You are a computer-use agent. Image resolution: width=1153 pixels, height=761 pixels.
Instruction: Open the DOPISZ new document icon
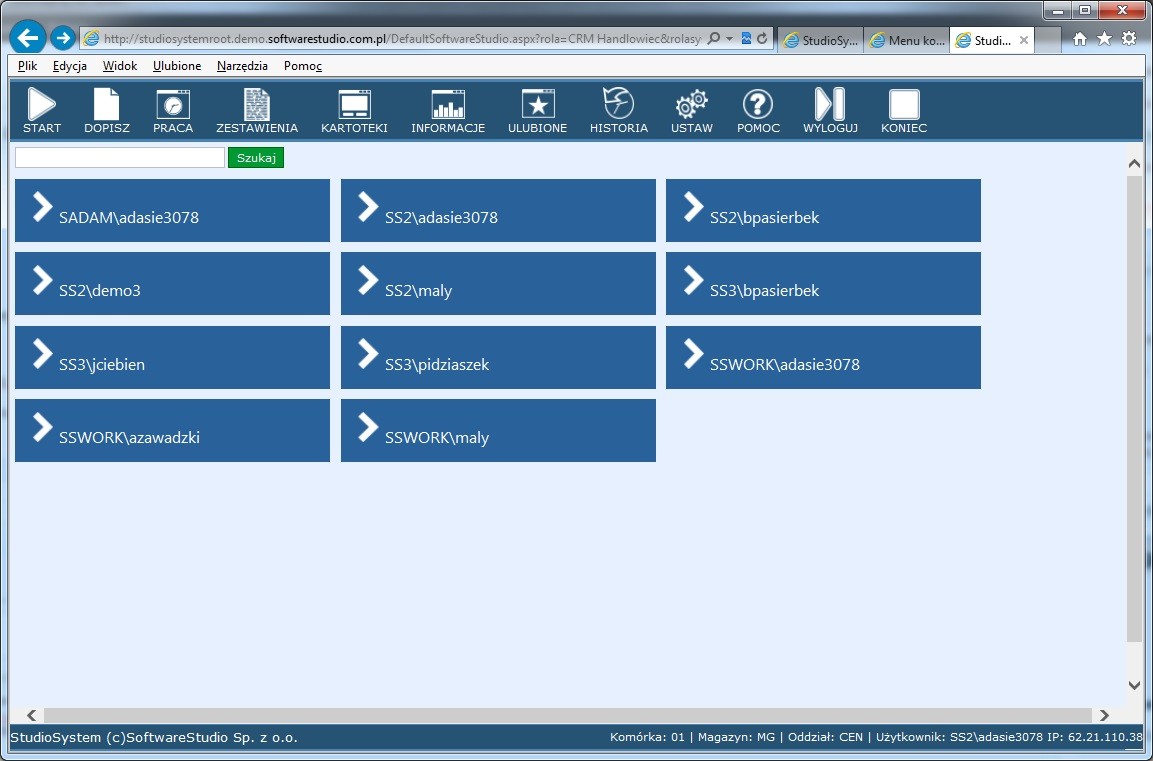pos(107,104)
